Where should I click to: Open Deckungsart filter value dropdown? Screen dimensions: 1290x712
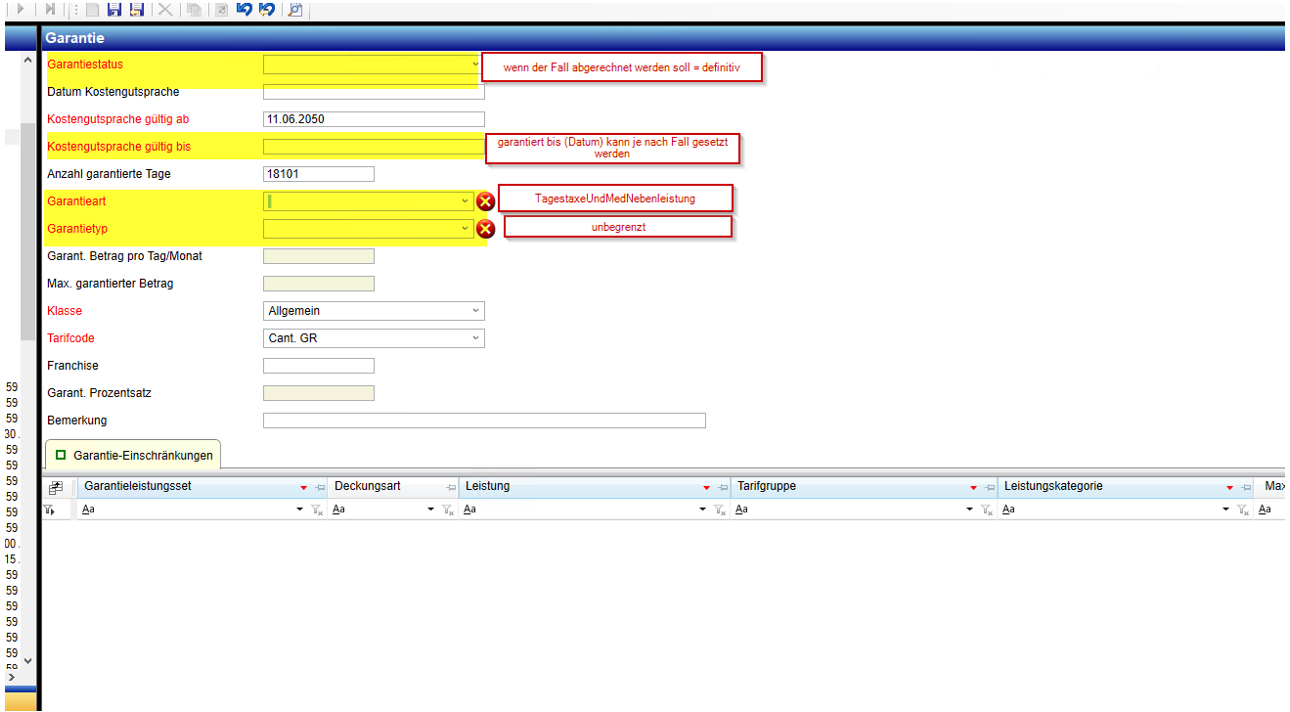[431, 510]
